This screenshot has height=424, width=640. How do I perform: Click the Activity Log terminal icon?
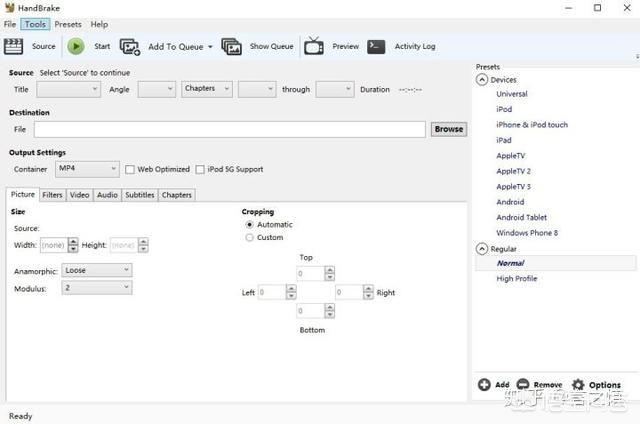pyautogui.click(x=376, y=47)
